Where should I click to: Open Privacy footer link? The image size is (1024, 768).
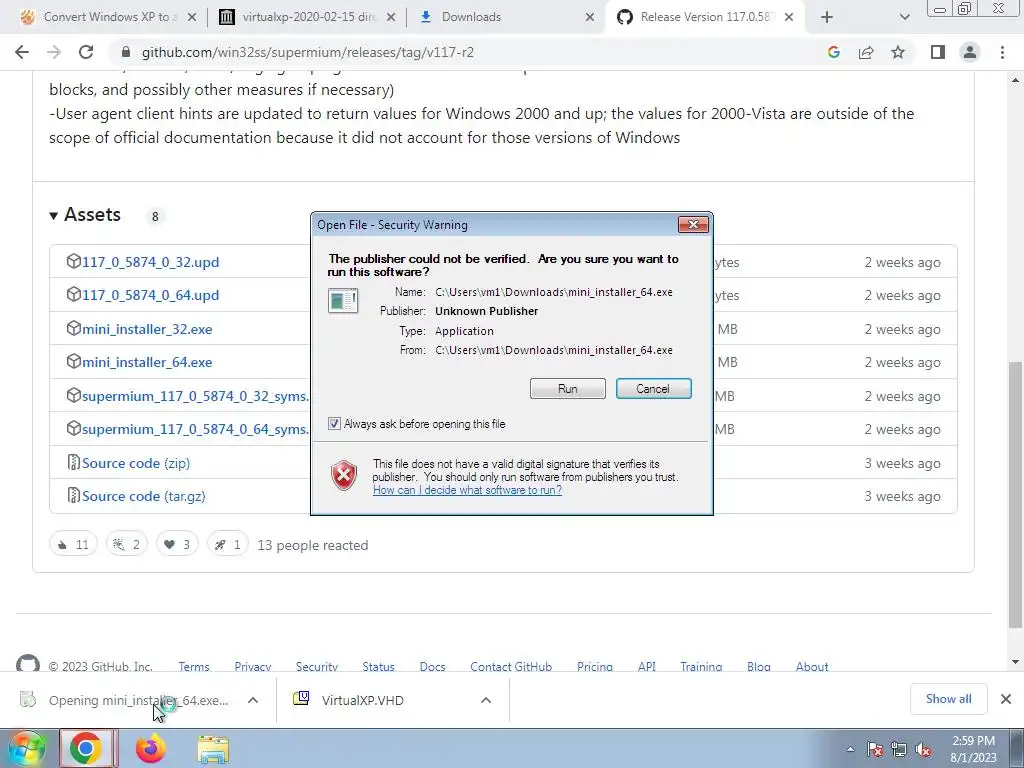[253, 667]
